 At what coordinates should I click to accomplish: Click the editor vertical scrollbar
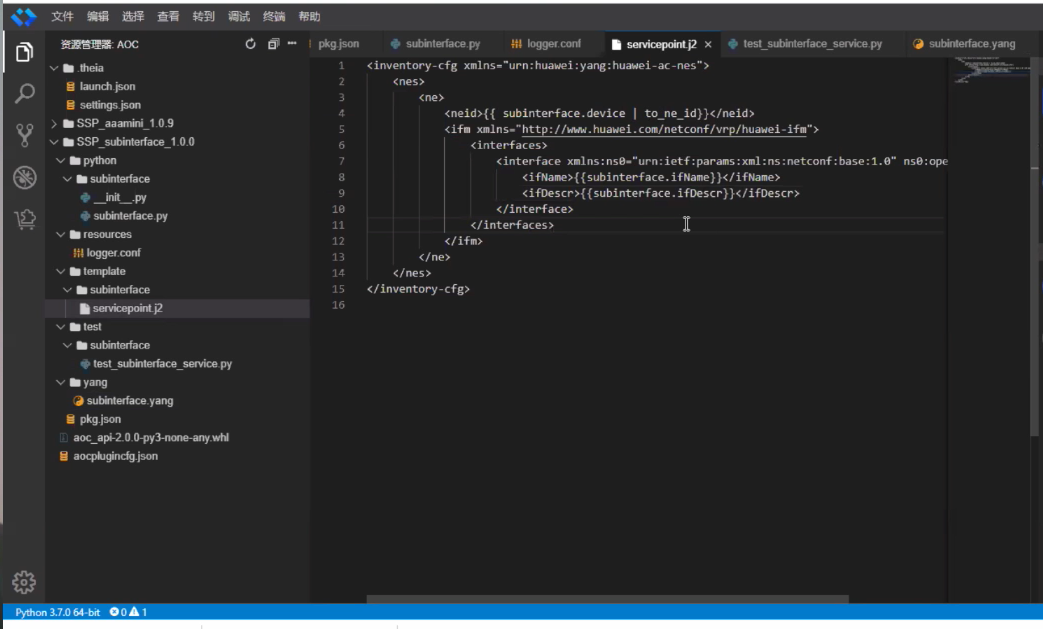pos(1035,246)
